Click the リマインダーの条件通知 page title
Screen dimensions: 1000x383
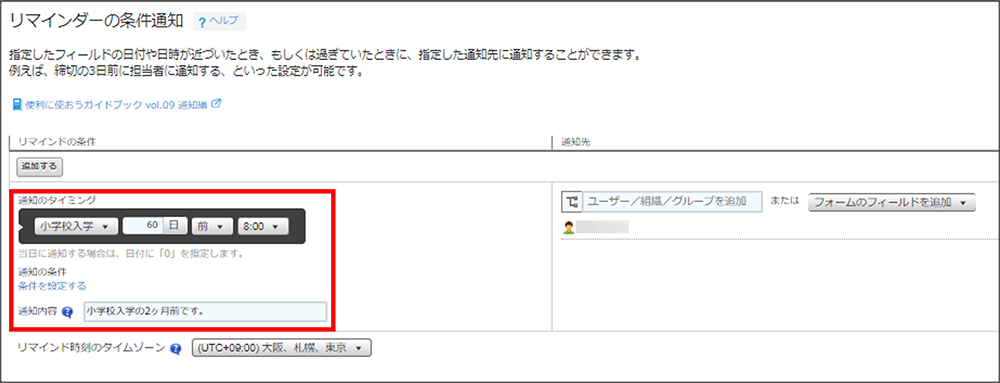98,20
